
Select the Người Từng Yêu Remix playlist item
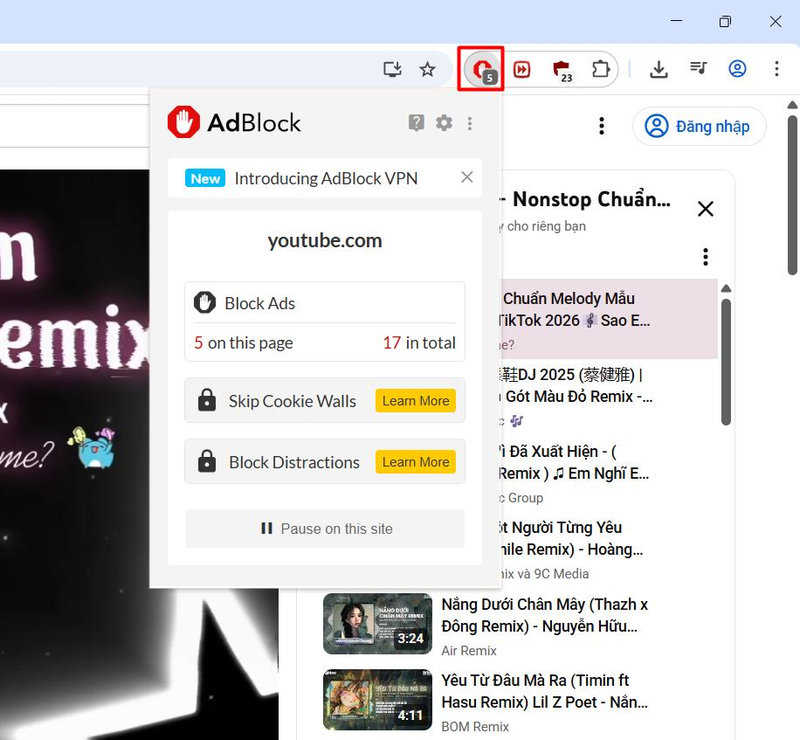(x=609, y=549)
